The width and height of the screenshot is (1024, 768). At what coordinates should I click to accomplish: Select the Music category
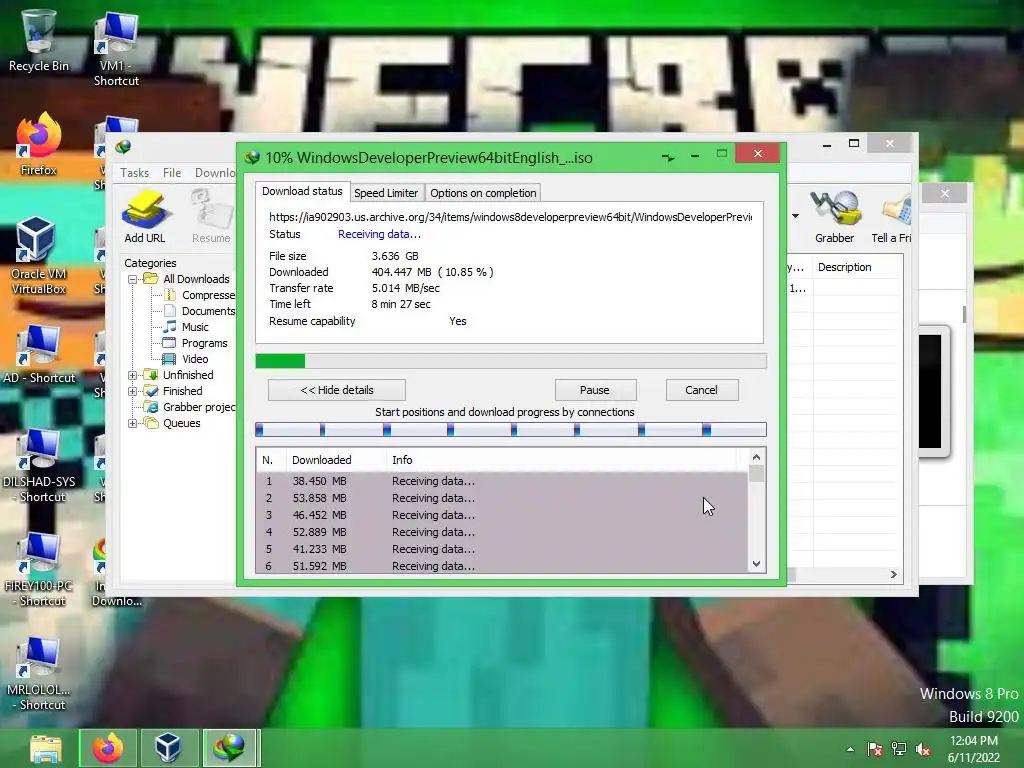(x=187, y=327)
